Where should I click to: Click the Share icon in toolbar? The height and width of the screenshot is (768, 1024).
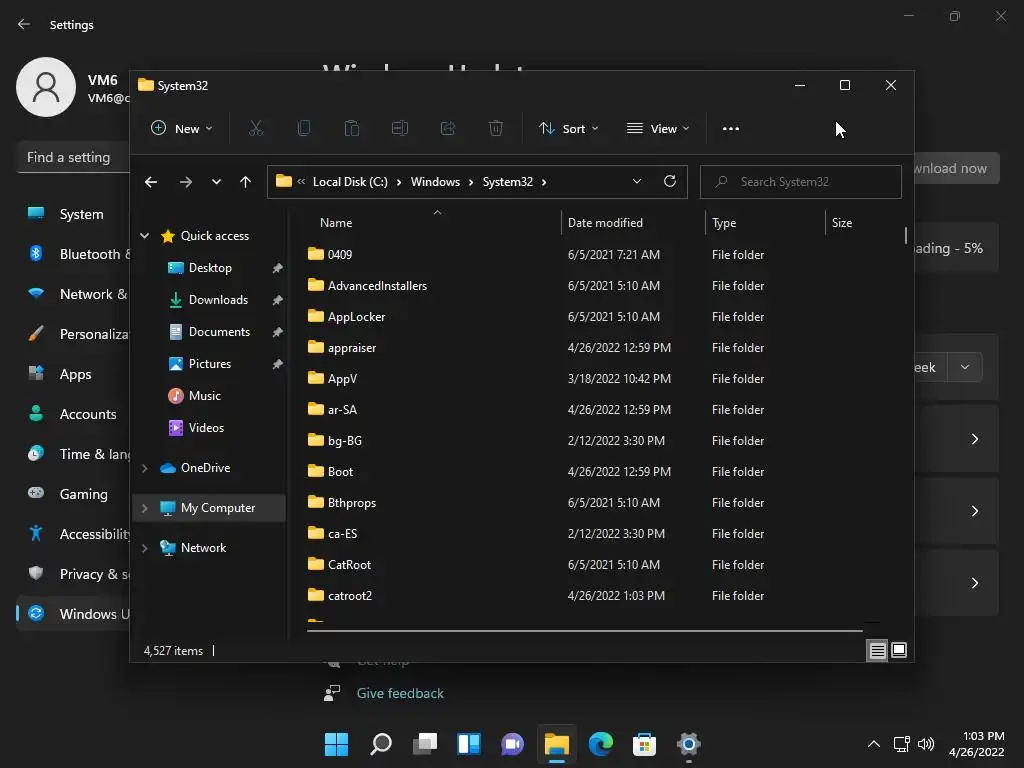pos(448,129)
